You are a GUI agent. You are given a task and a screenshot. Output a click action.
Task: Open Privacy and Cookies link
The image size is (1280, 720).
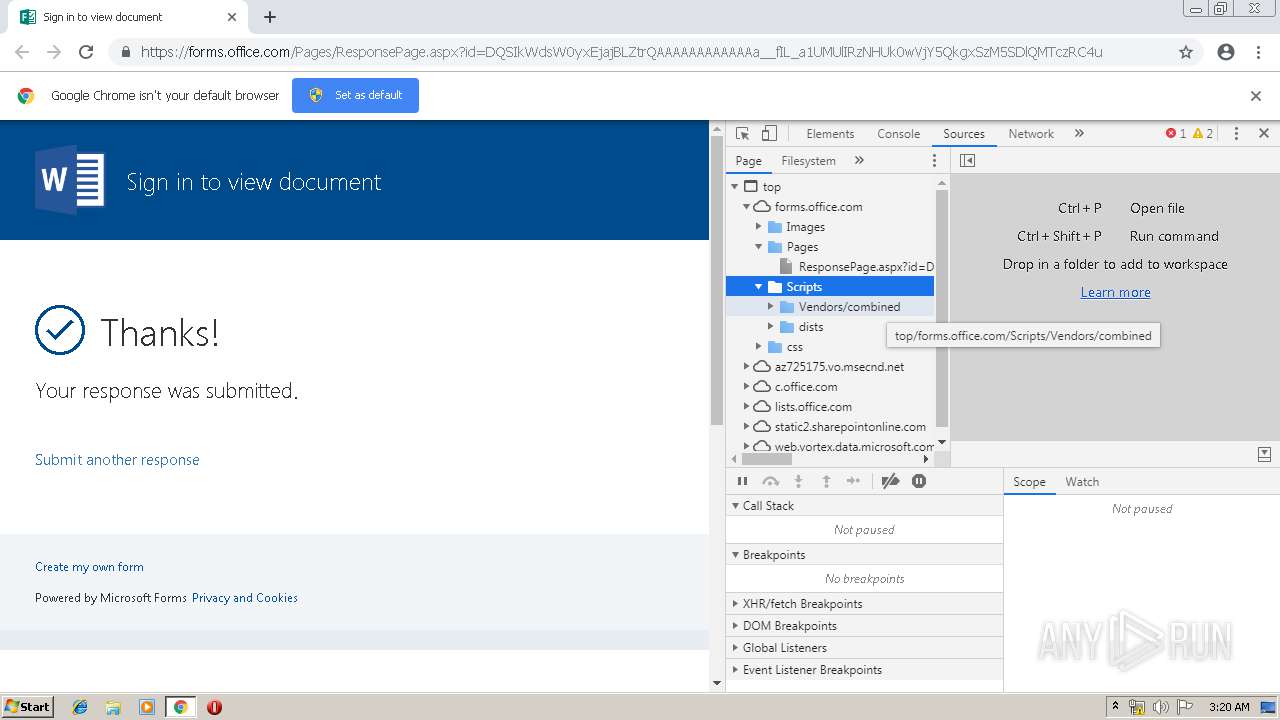tap(245, 598)
